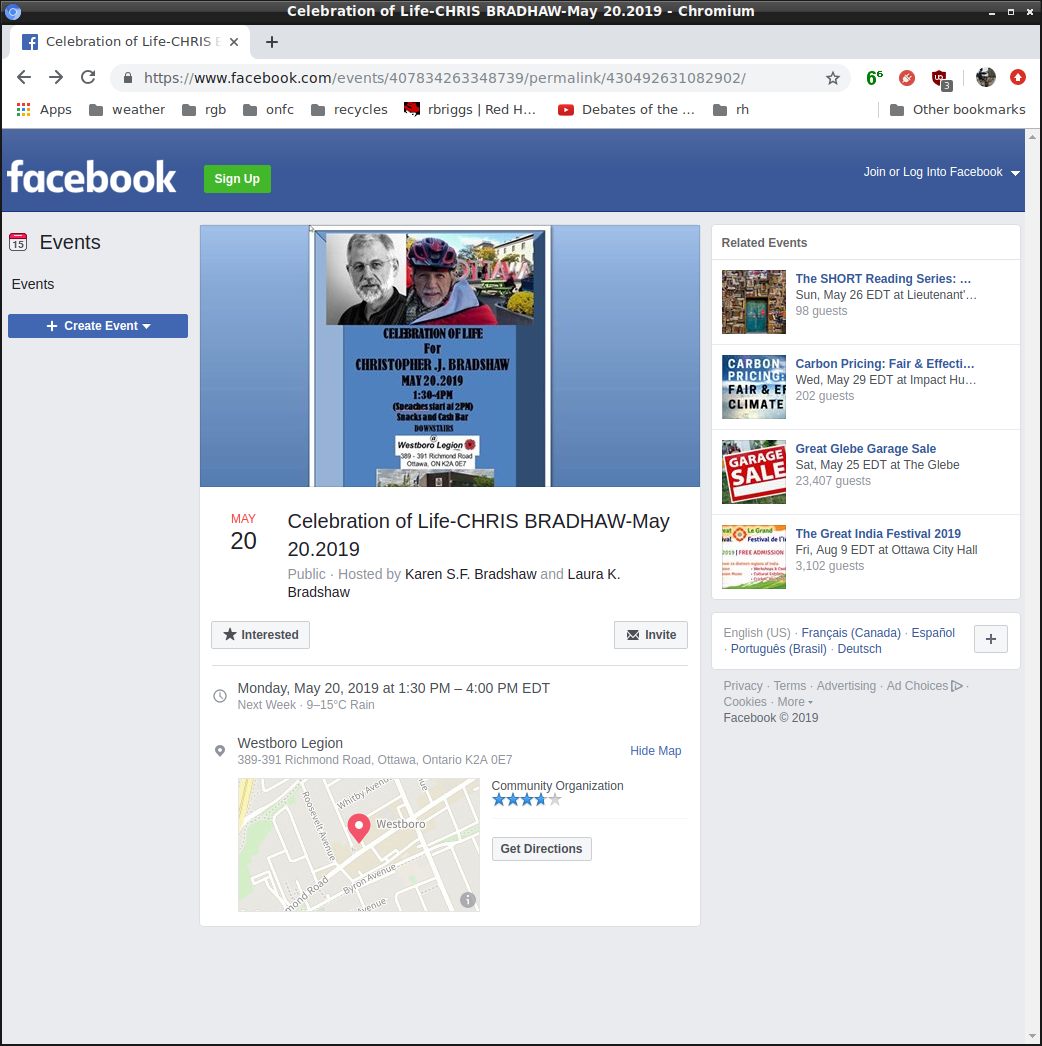The image size is (1042, 1046).
Task: Open The SHORT Reading Series event
Action: 883,279
